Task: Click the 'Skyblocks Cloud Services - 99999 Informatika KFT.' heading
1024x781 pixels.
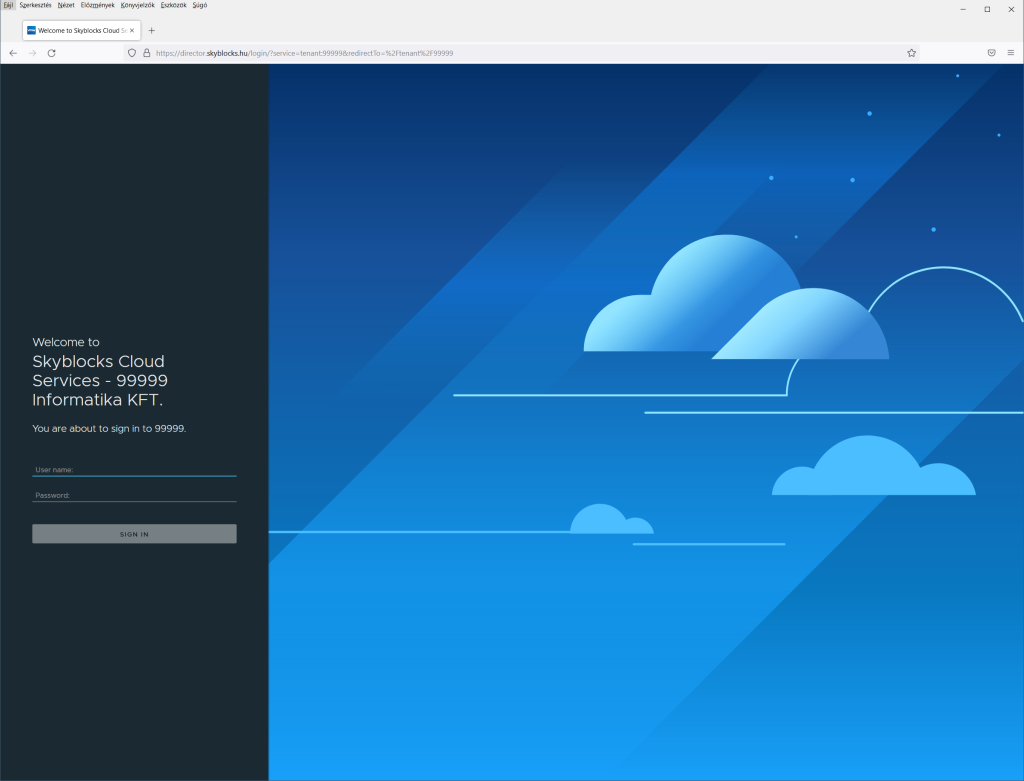Action: 100,381
